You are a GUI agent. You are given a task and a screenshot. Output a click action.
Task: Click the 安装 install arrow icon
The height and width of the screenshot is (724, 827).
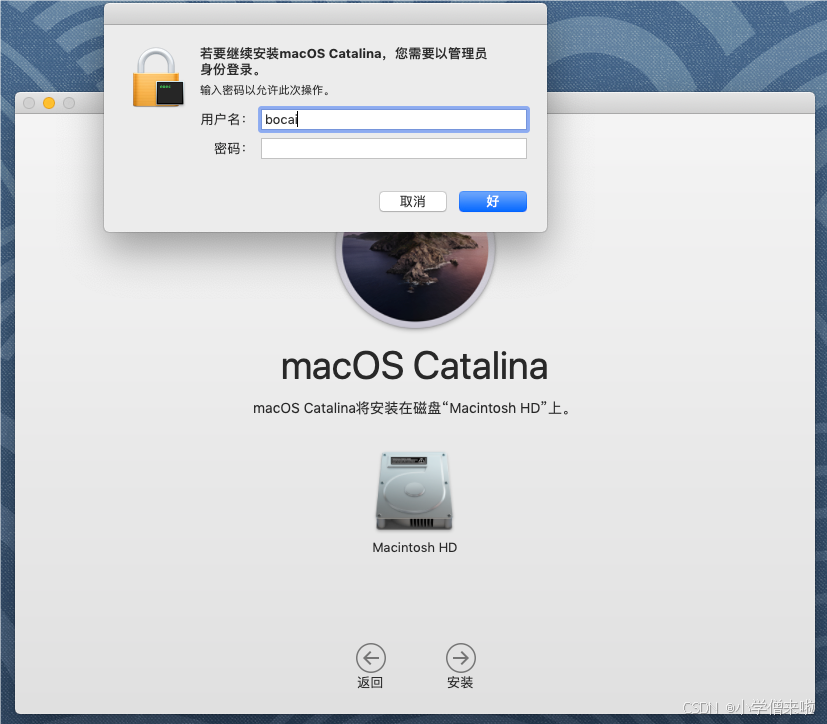tap(460, 658)
